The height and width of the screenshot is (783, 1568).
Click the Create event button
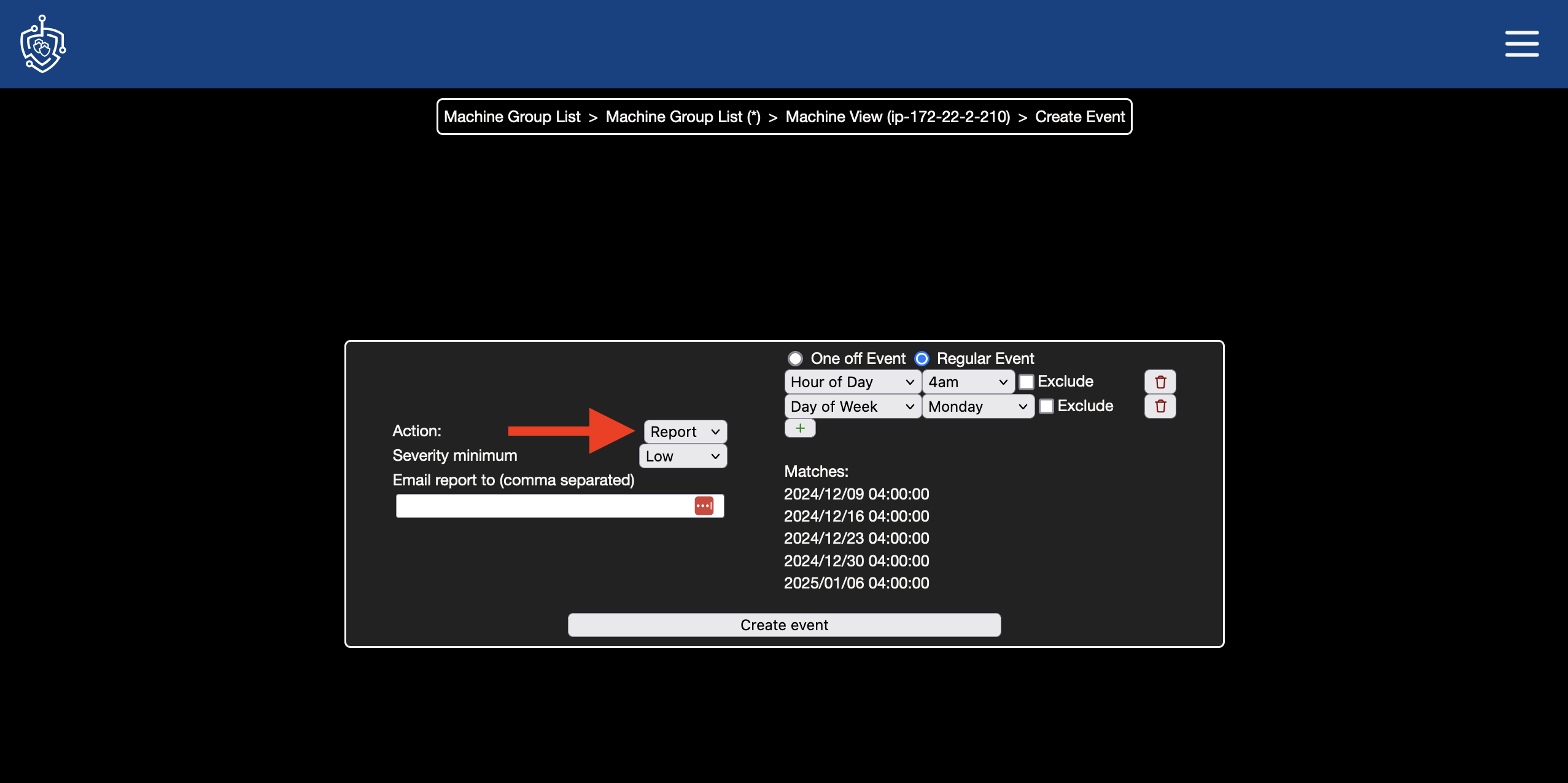pos(784,625)
